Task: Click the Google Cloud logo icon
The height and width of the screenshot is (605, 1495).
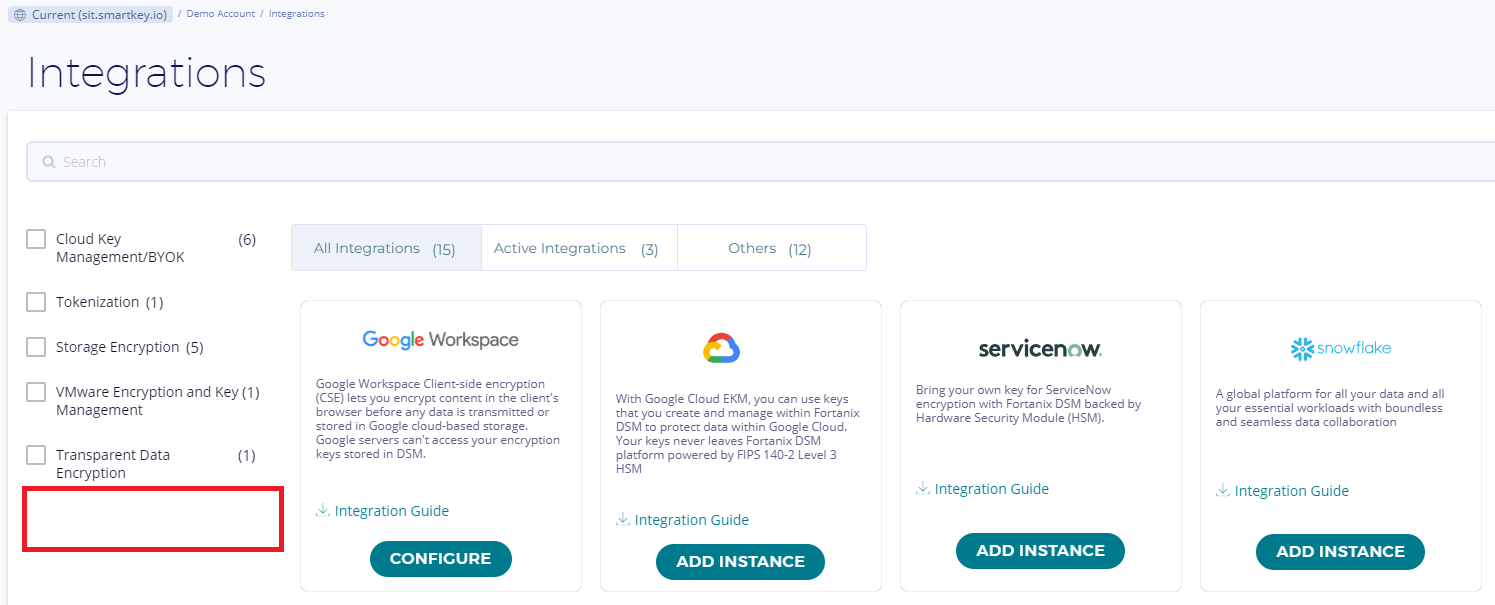Action: tap(721, 348)
